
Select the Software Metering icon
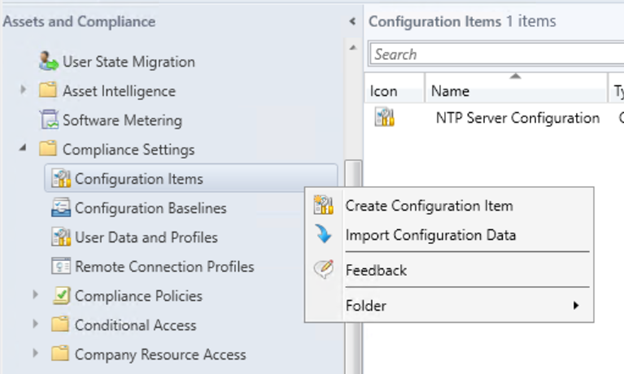(x=49, y=120)
